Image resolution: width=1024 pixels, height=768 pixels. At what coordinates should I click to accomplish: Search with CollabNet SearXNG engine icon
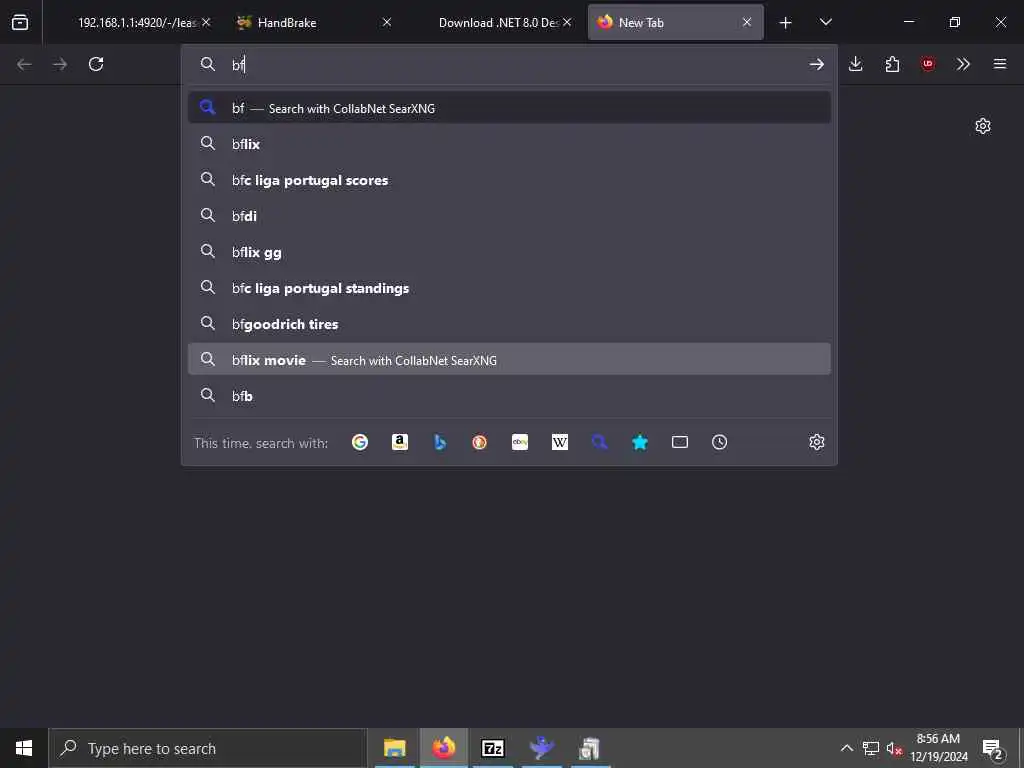pos(600,442)
